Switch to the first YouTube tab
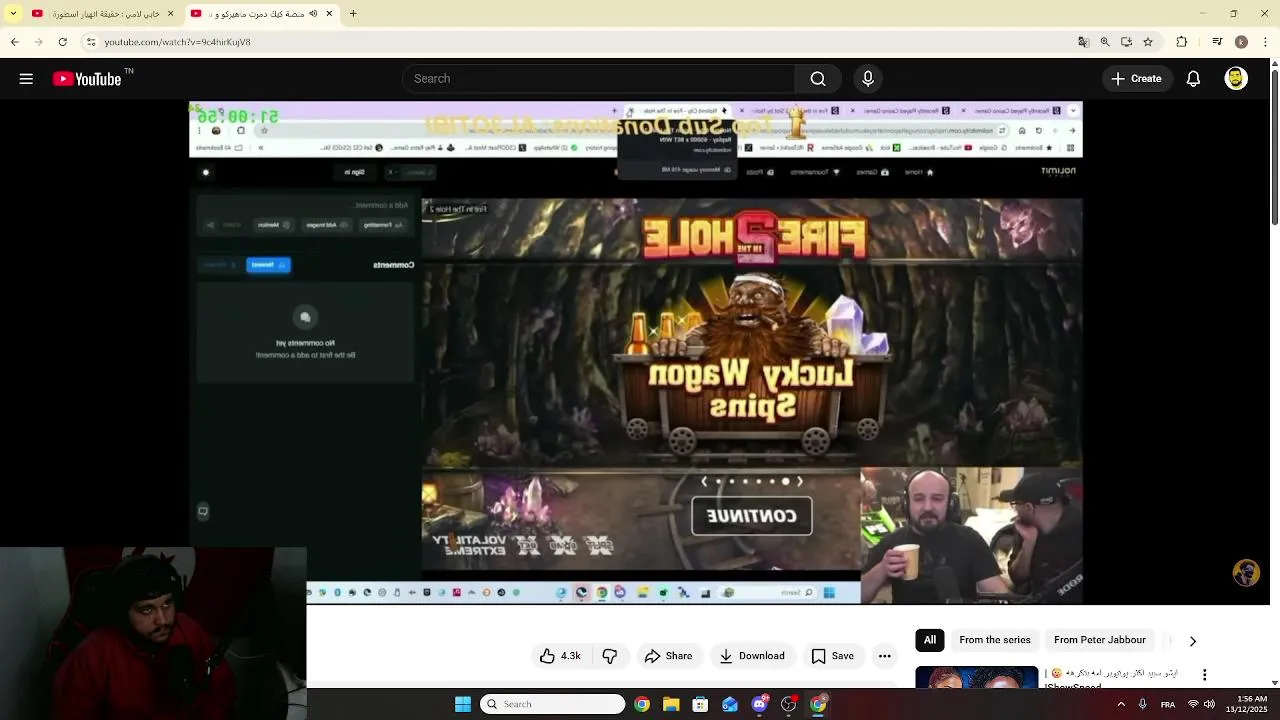The width and height of the screenshot is (1280, 720). pos(104,13)
